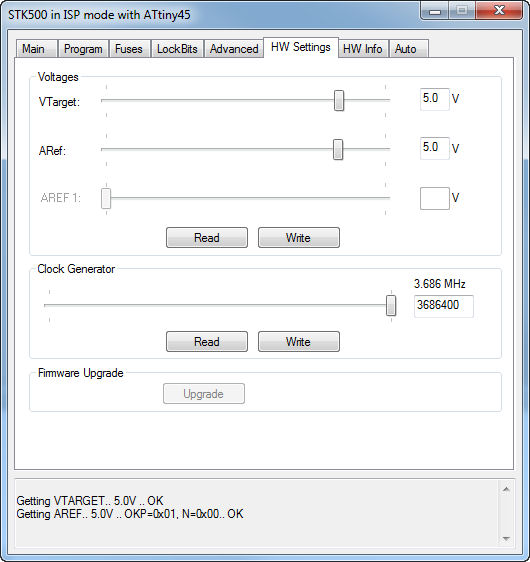The width and height of the screenshot is (530, 562).
Task: Select the LockBits tab
Action: (177, 49)
